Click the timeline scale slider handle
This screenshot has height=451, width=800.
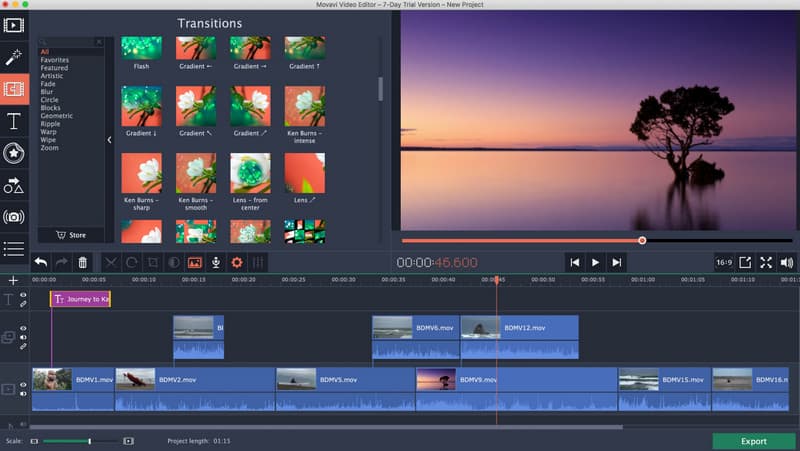[89, 441]
